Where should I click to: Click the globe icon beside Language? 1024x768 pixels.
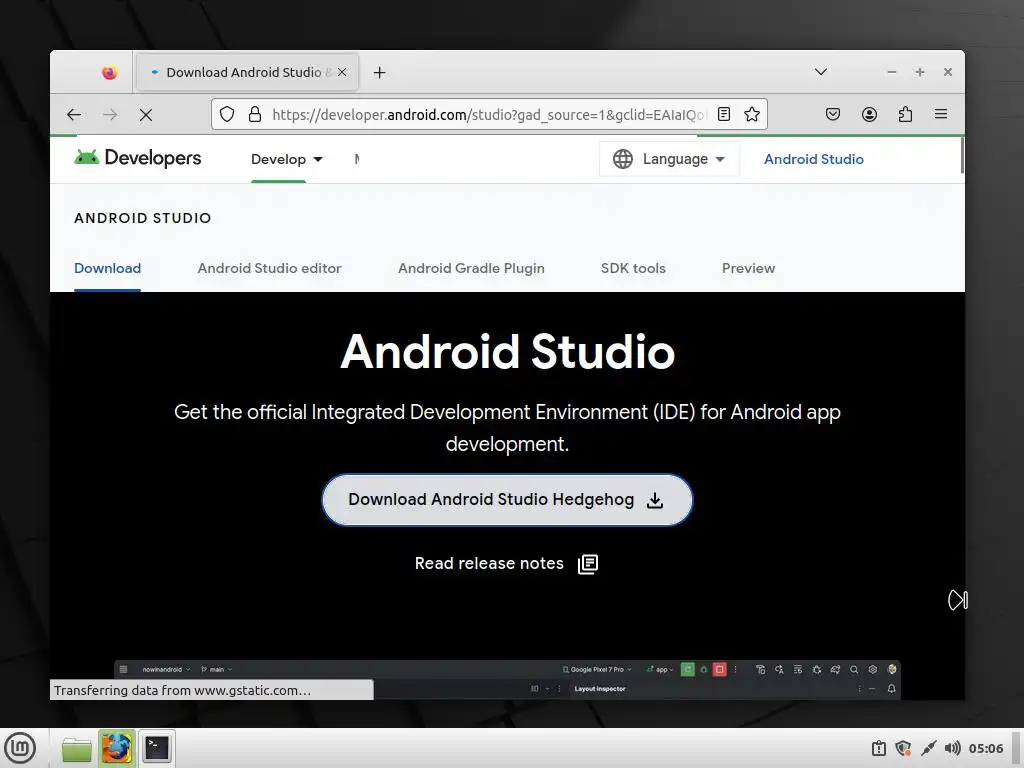(622, 159)
